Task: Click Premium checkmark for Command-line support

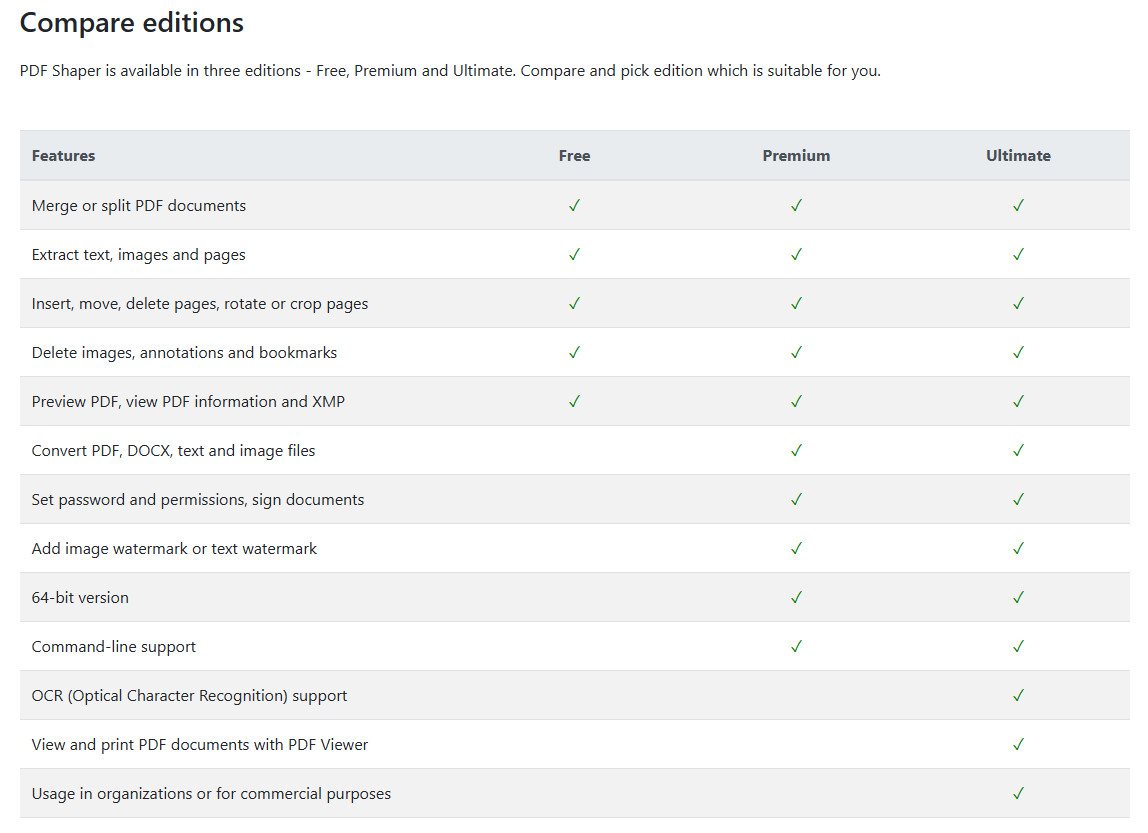Action: 796,646
